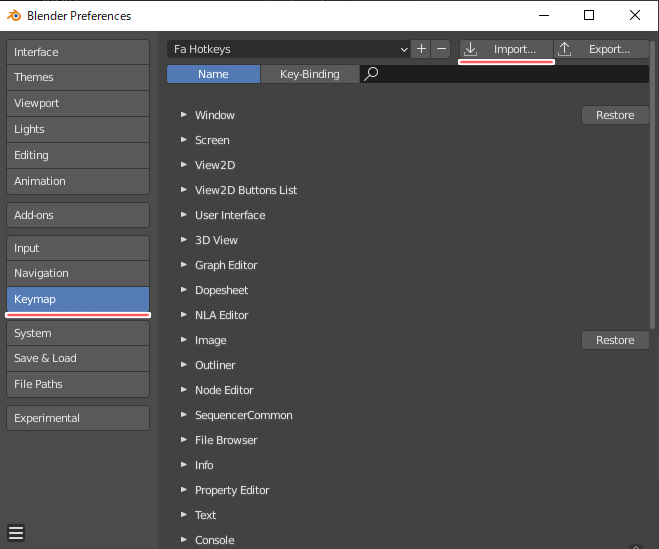Open the hamburger menu at bottom left
659x549 pixels.
[16, 532]
